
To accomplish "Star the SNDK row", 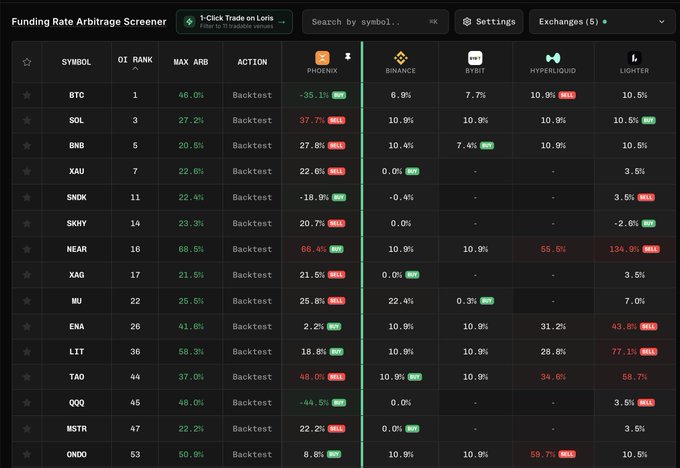I will (x=27, y=197).
